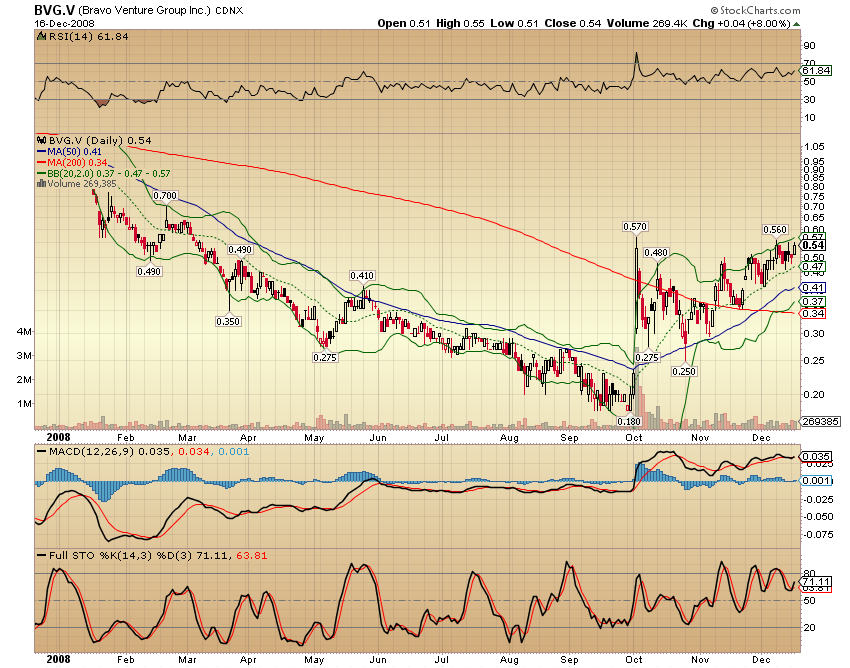Click the 1.05 label on the price axis
This screenshot has width=850, height=668.
point(814,147)
